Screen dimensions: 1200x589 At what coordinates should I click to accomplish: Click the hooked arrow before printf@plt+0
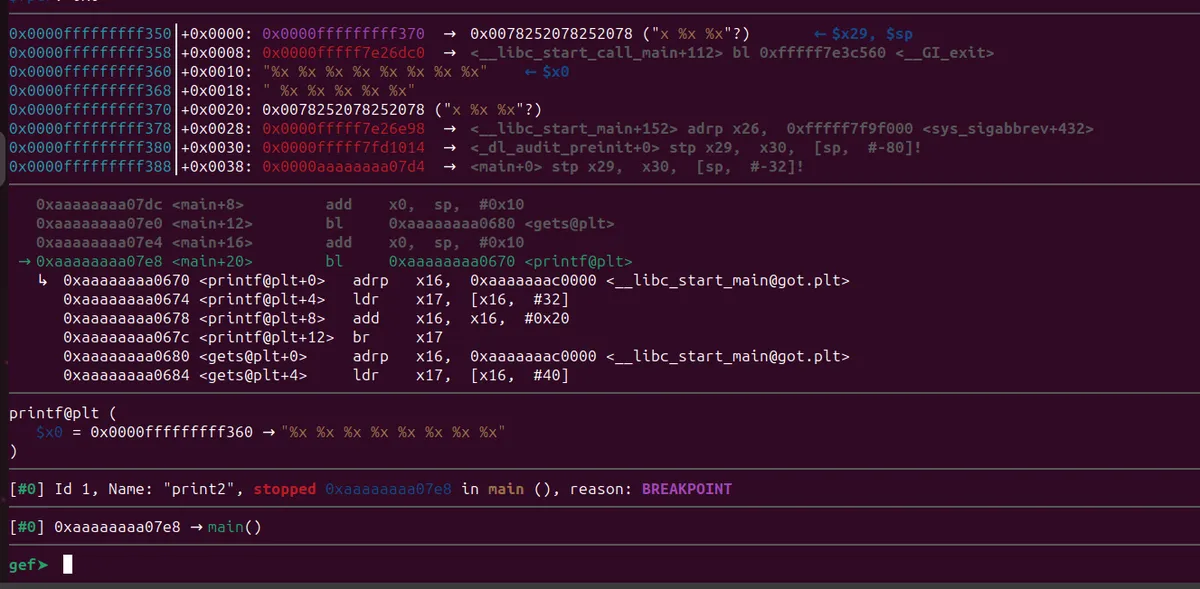tap(43, 281)
